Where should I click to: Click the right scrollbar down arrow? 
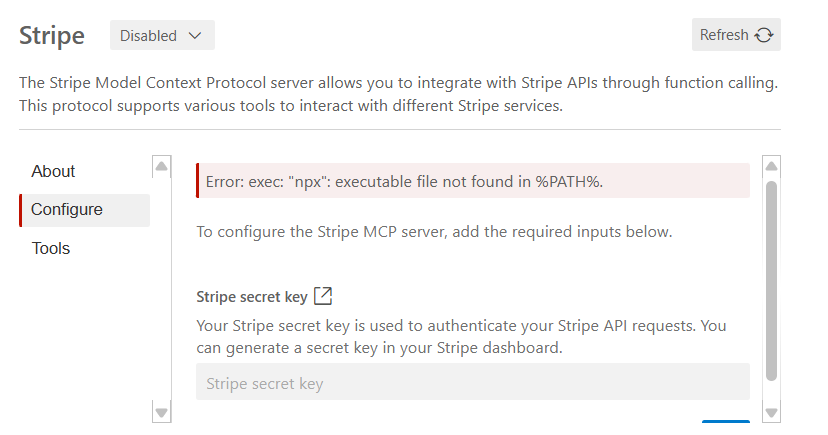pos(771,411)
